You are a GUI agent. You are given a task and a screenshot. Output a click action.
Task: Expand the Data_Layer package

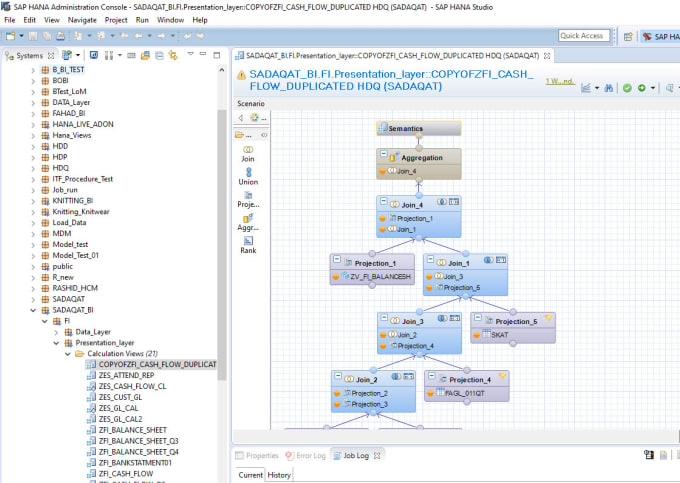tap(56, 332)
